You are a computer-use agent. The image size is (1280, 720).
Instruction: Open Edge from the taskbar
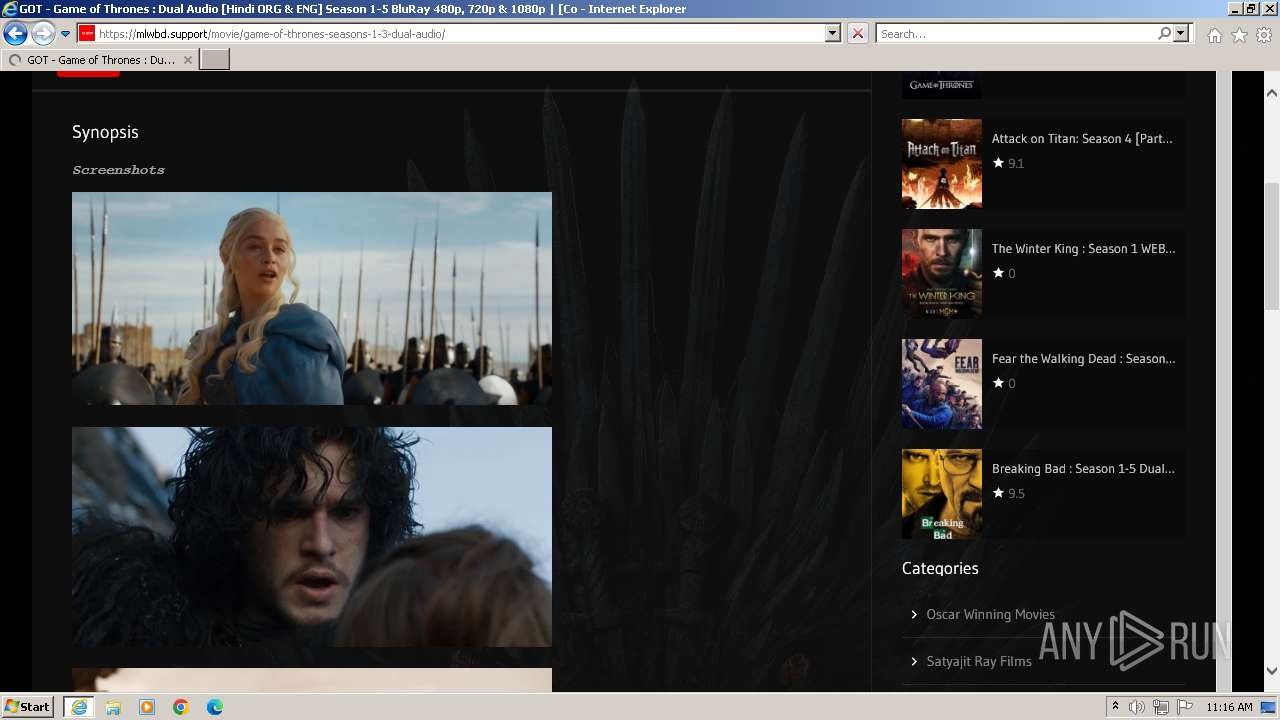pyautogui.click(x=215, y=707)
